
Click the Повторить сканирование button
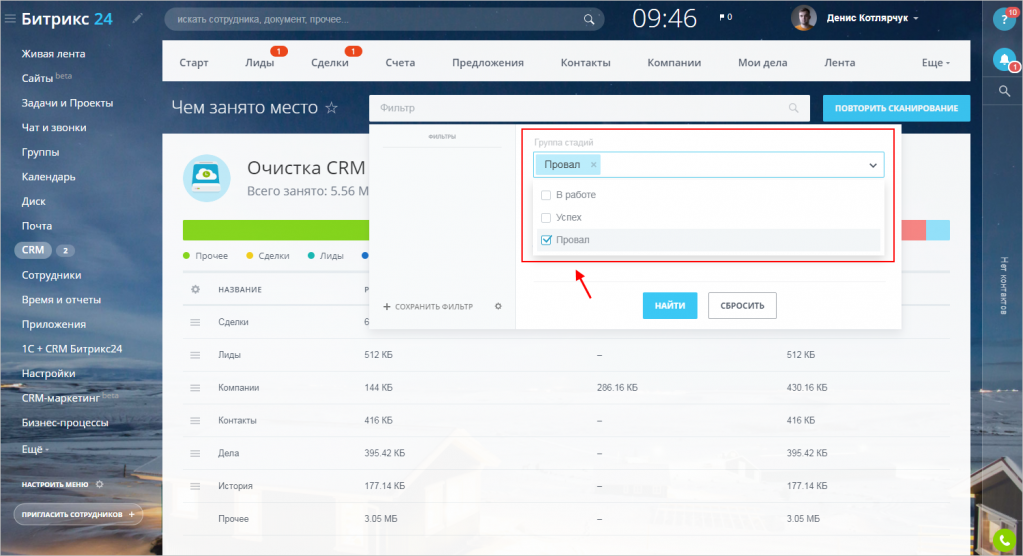(x=896, y=108)
